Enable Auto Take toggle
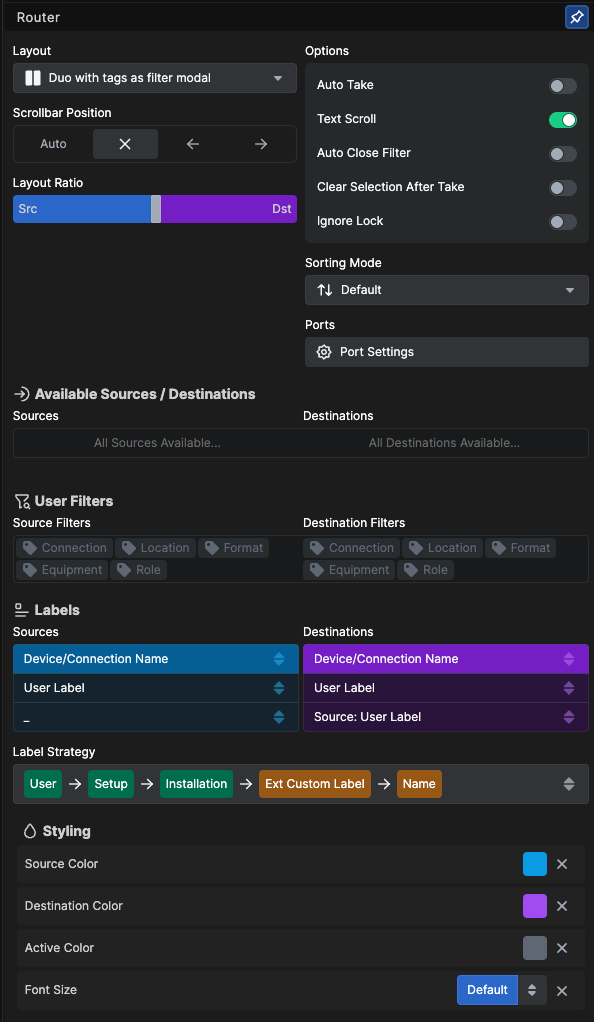 [563, 86]
